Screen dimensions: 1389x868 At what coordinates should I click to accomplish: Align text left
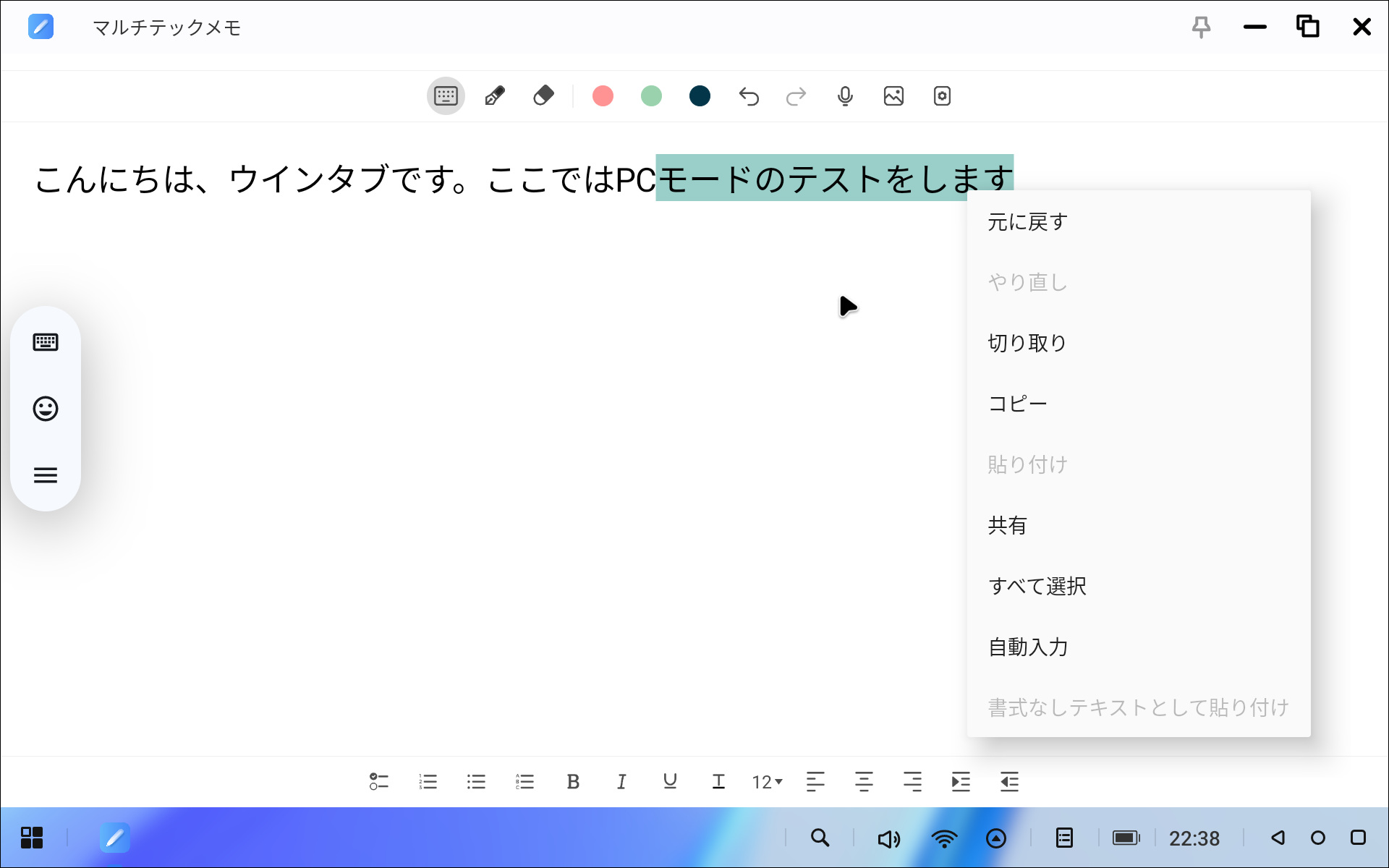[x=815, y=782]
